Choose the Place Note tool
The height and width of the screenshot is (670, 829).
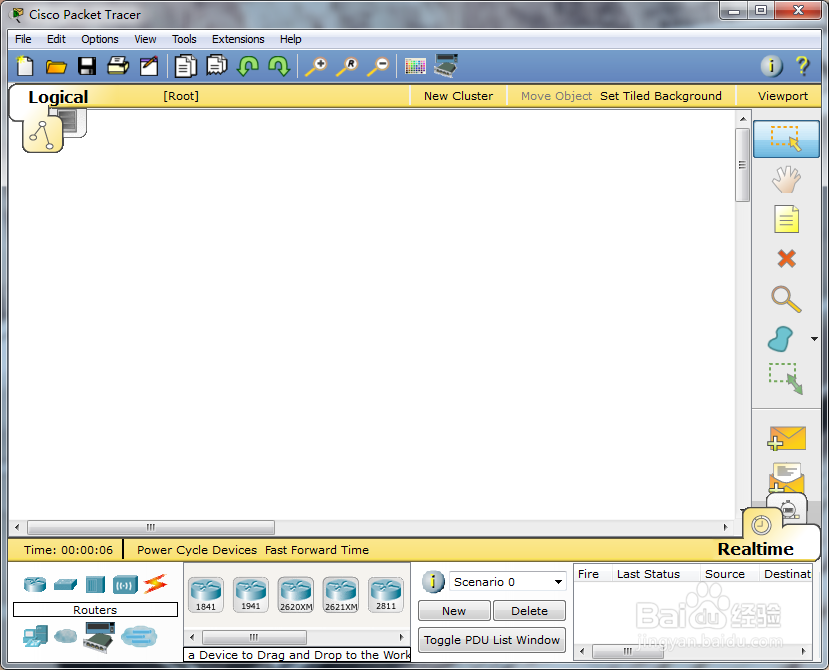786,219
